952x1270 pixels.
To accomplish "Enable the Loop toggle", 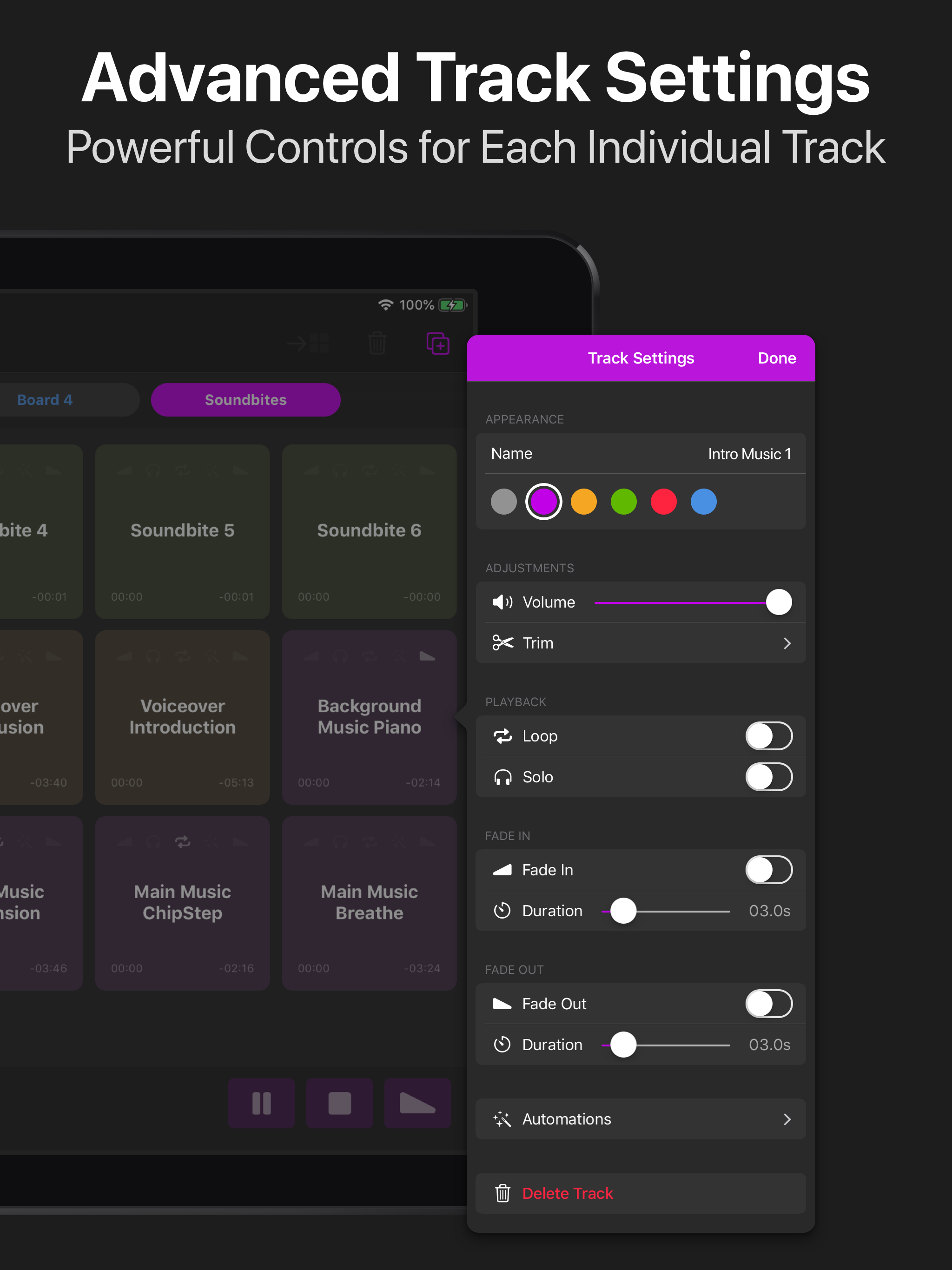I will pos(769,736).
